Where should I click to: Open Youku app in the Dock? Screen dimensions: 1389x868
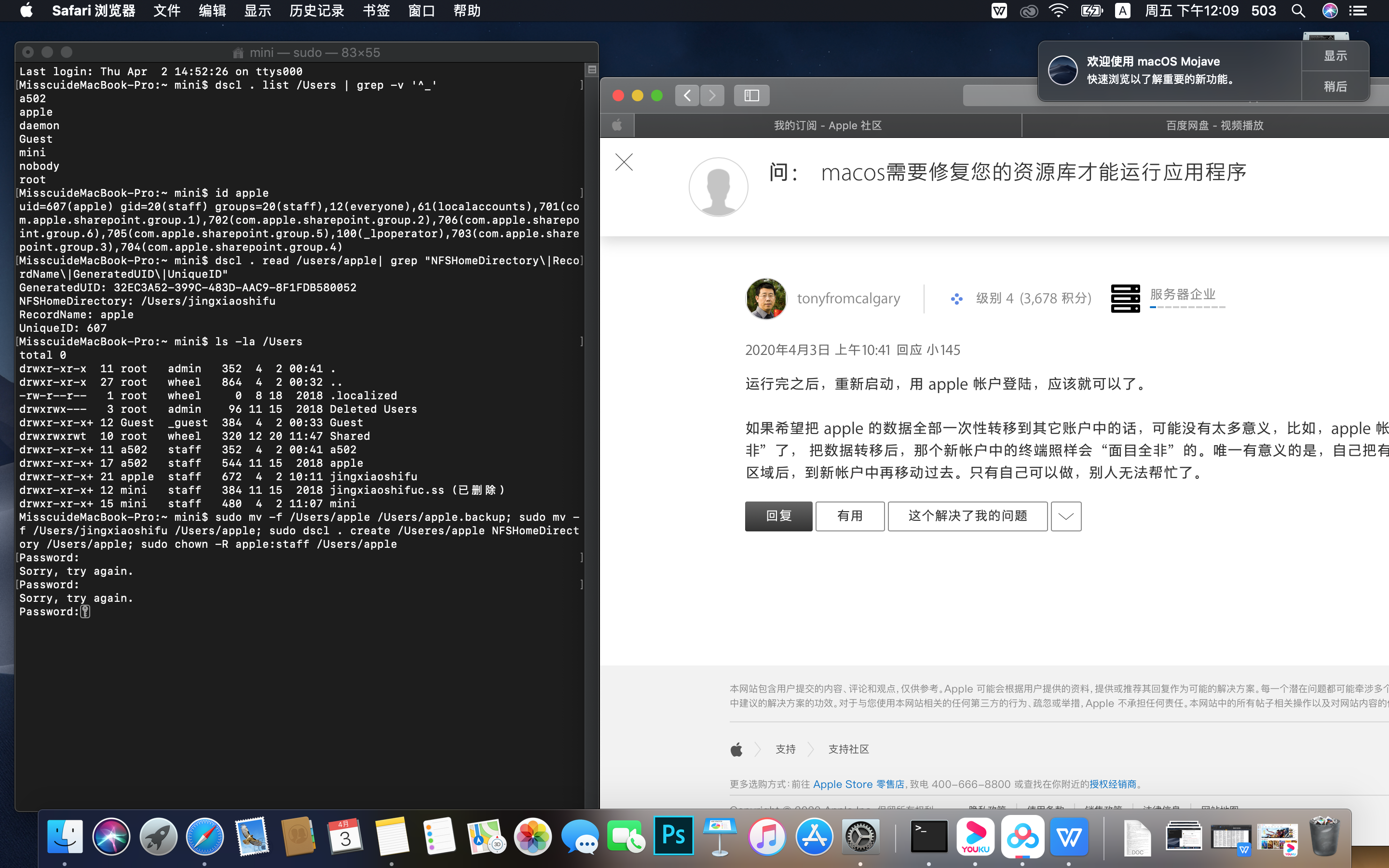coord(975,836)
